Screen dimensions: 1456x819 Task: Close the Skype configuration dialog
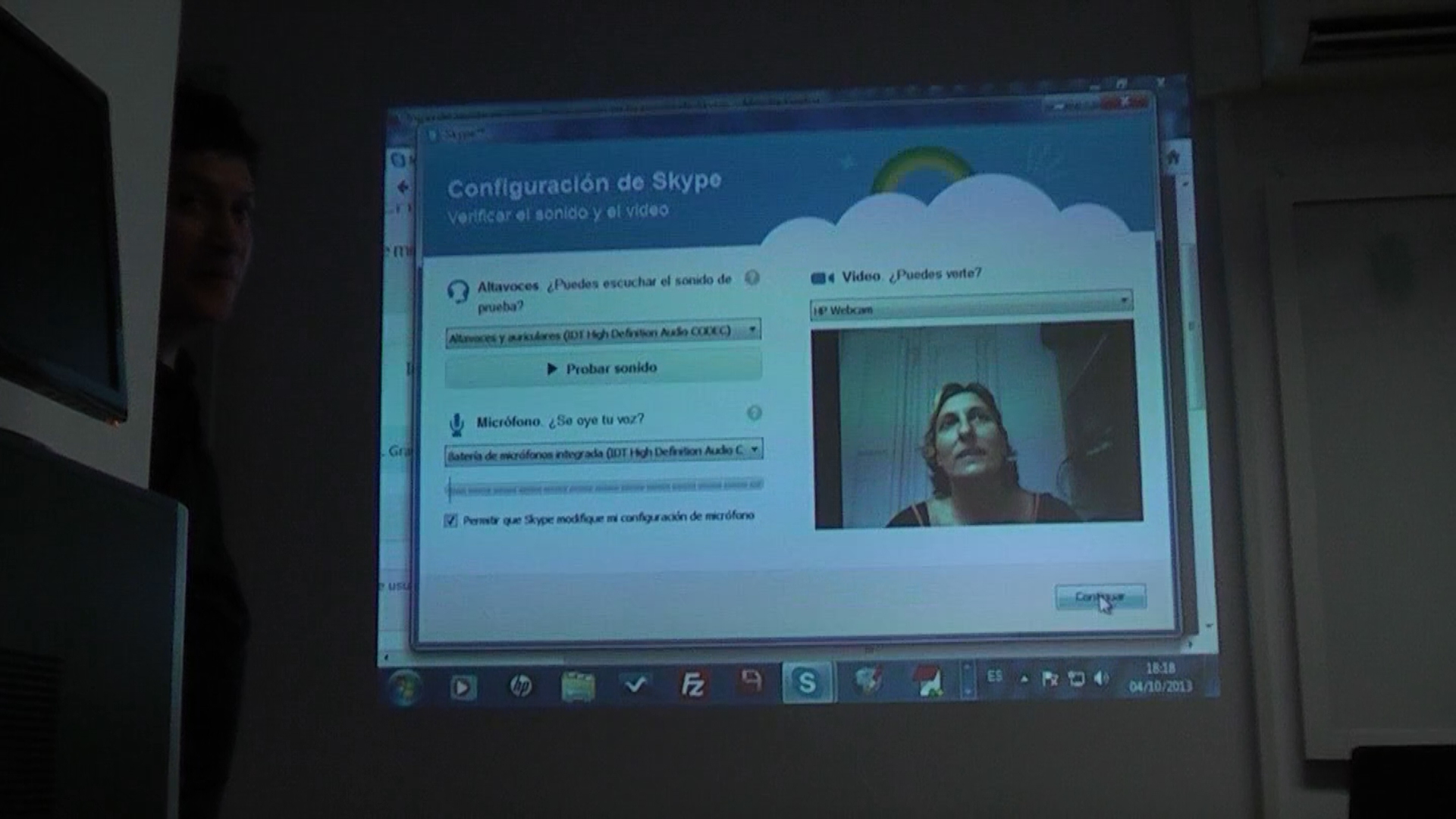pos(1125,101)
